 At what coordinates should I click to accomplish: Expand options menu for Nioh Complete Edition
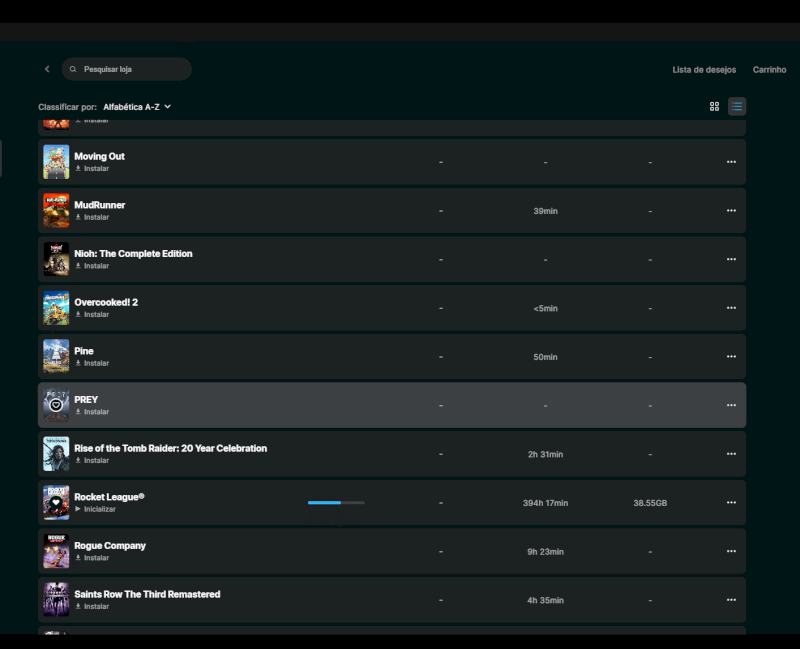(x=731, y=259)
